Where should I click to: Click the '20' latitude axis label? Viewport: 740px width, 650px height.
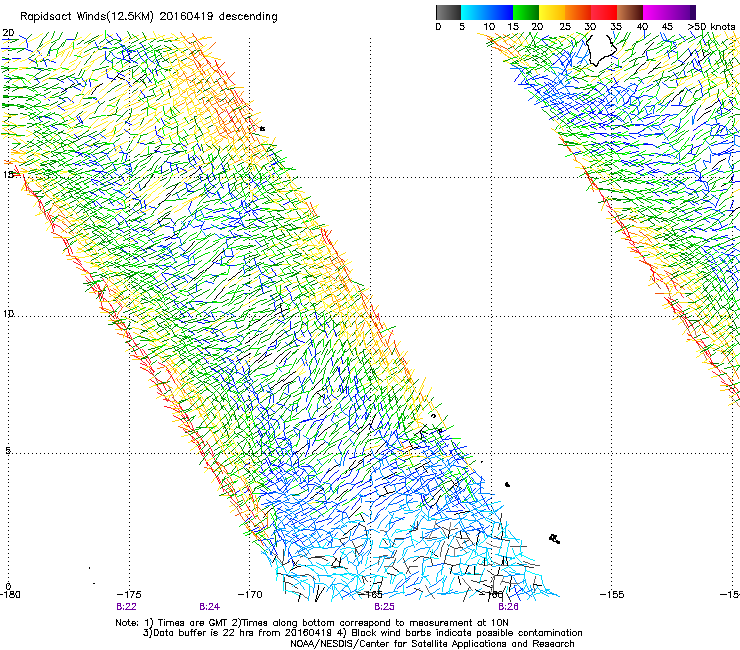pyautogui.click(x=8, y=33)
